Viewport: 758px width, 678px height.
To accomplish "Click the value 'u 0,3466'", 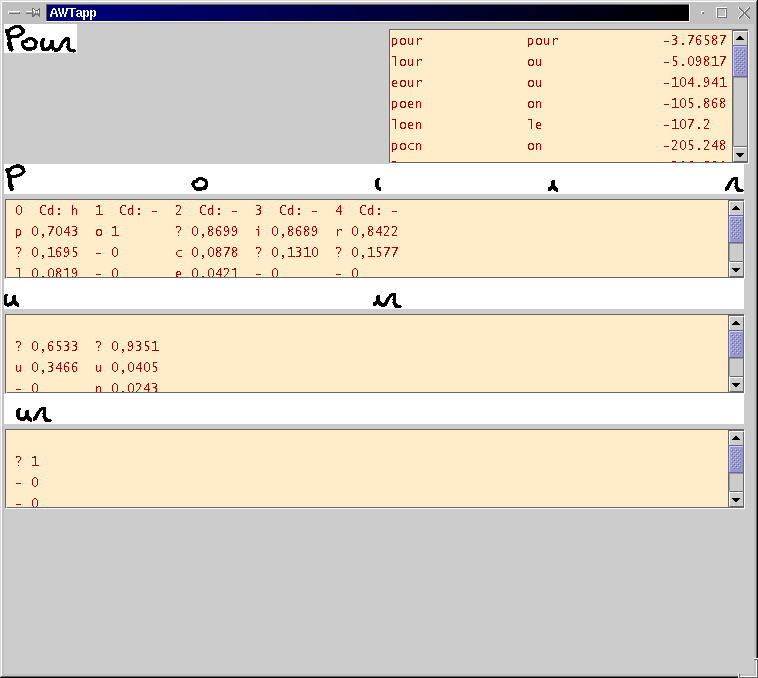I will 46,367.
